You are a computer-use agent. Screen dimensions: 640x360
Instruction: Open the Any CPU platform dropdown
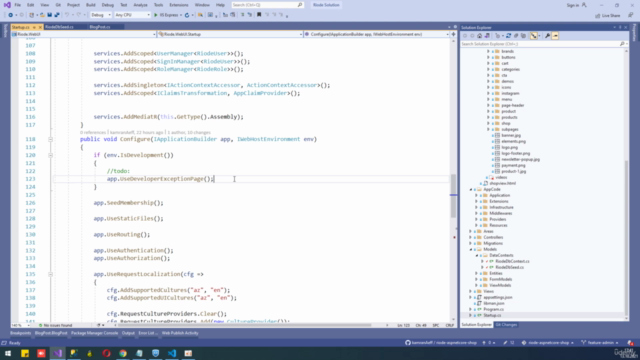coord(132,15)
